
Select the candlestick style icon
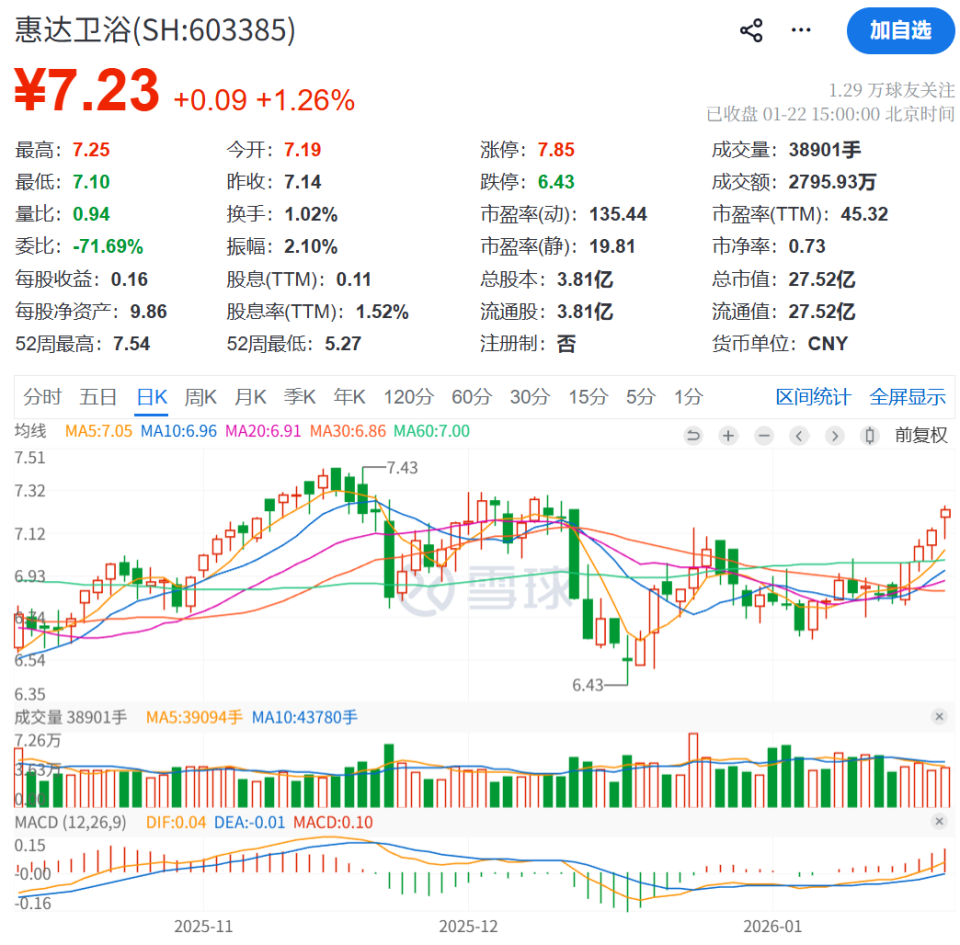(x=868, y=436)
